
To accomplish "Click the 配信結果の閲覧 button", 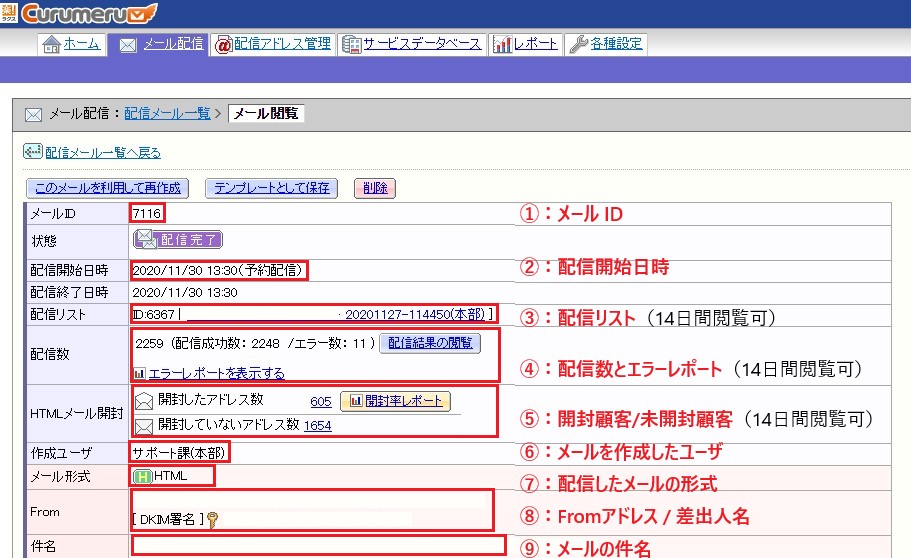I will (x=430, y=343).
